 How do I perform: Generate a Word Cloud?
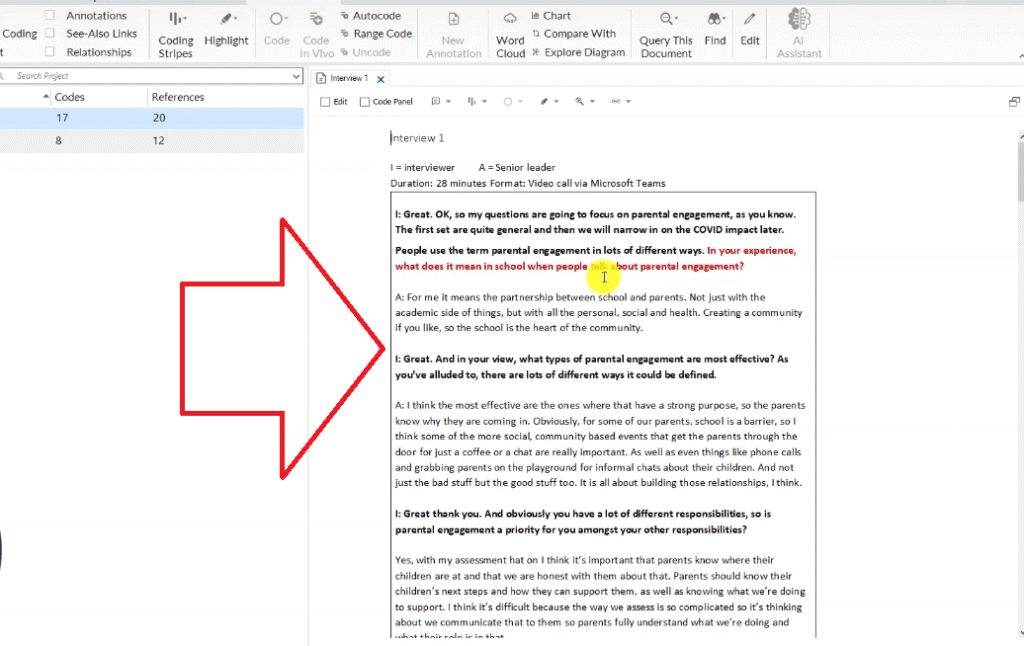click(x=510, y=34)
